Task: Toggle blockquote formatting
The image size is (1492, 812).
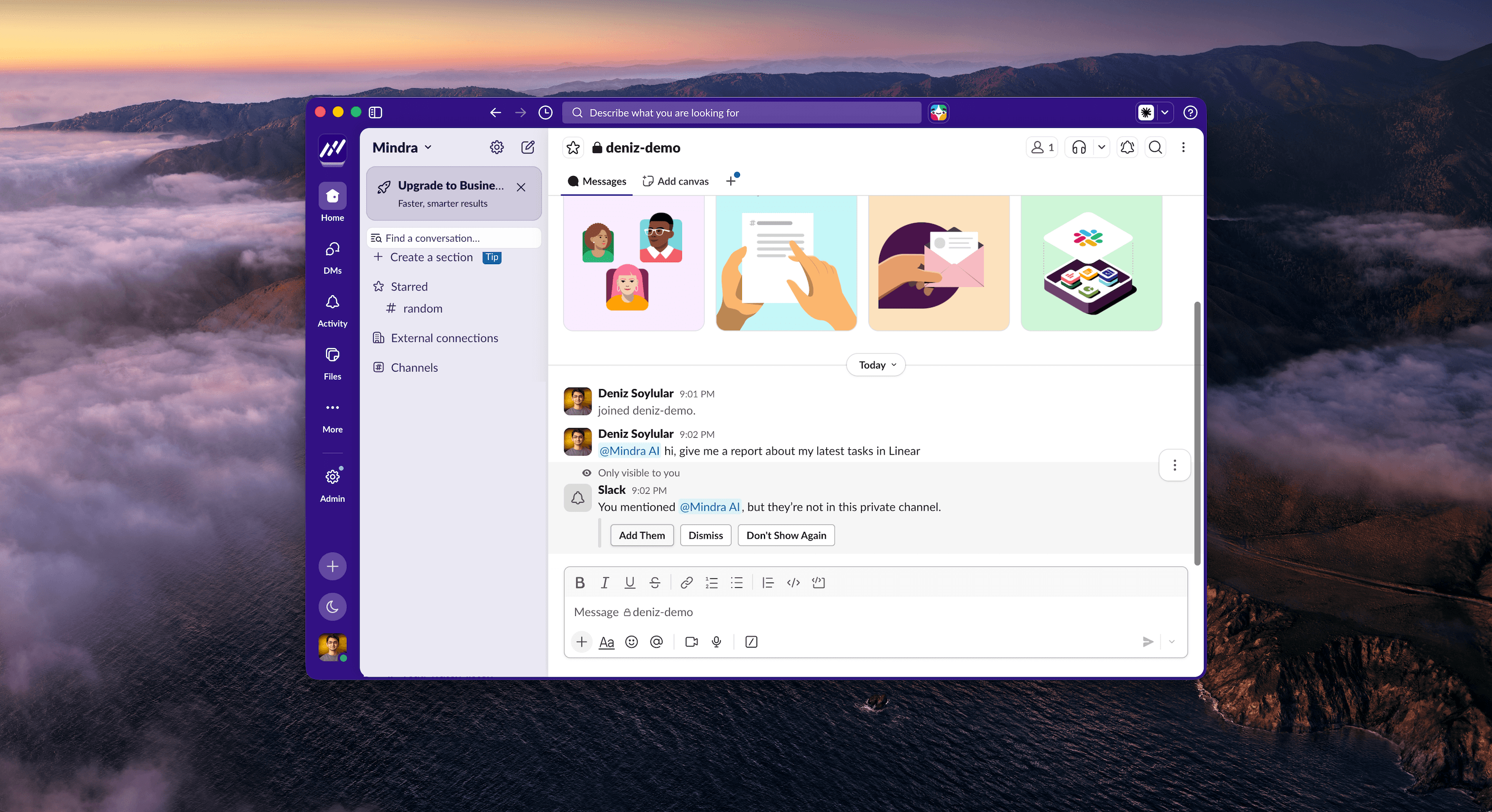Action: 768,583
